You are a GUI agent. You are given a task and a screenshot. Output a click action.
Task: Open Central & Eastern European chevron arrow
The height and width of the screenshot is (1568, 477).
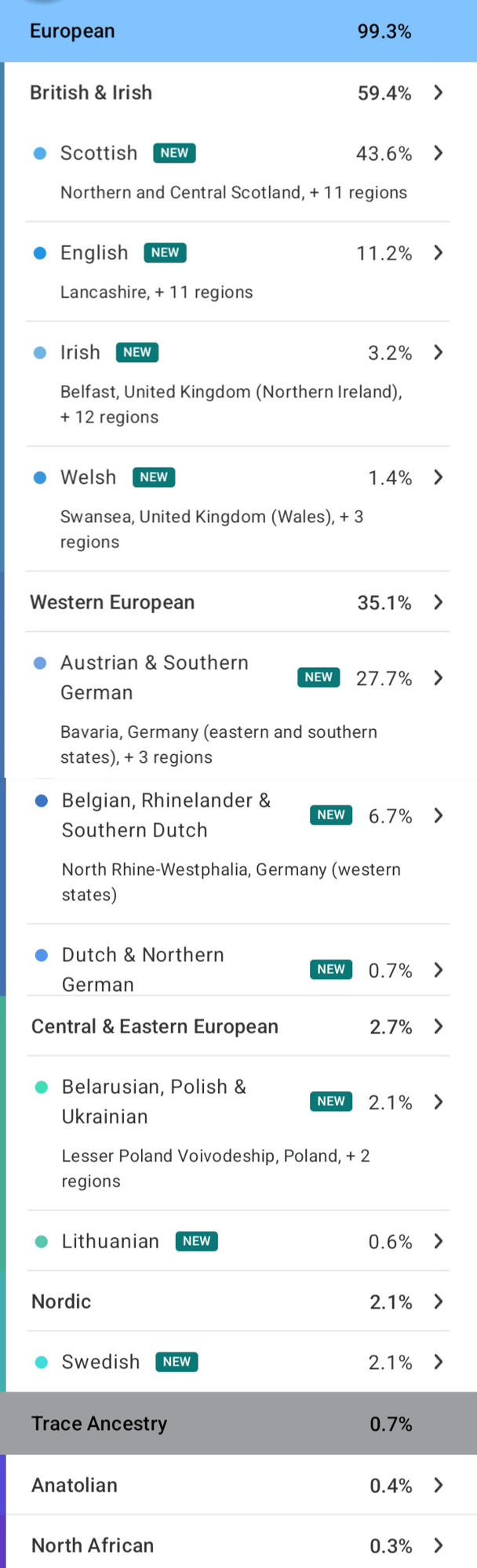click(x=439, y=1026)
